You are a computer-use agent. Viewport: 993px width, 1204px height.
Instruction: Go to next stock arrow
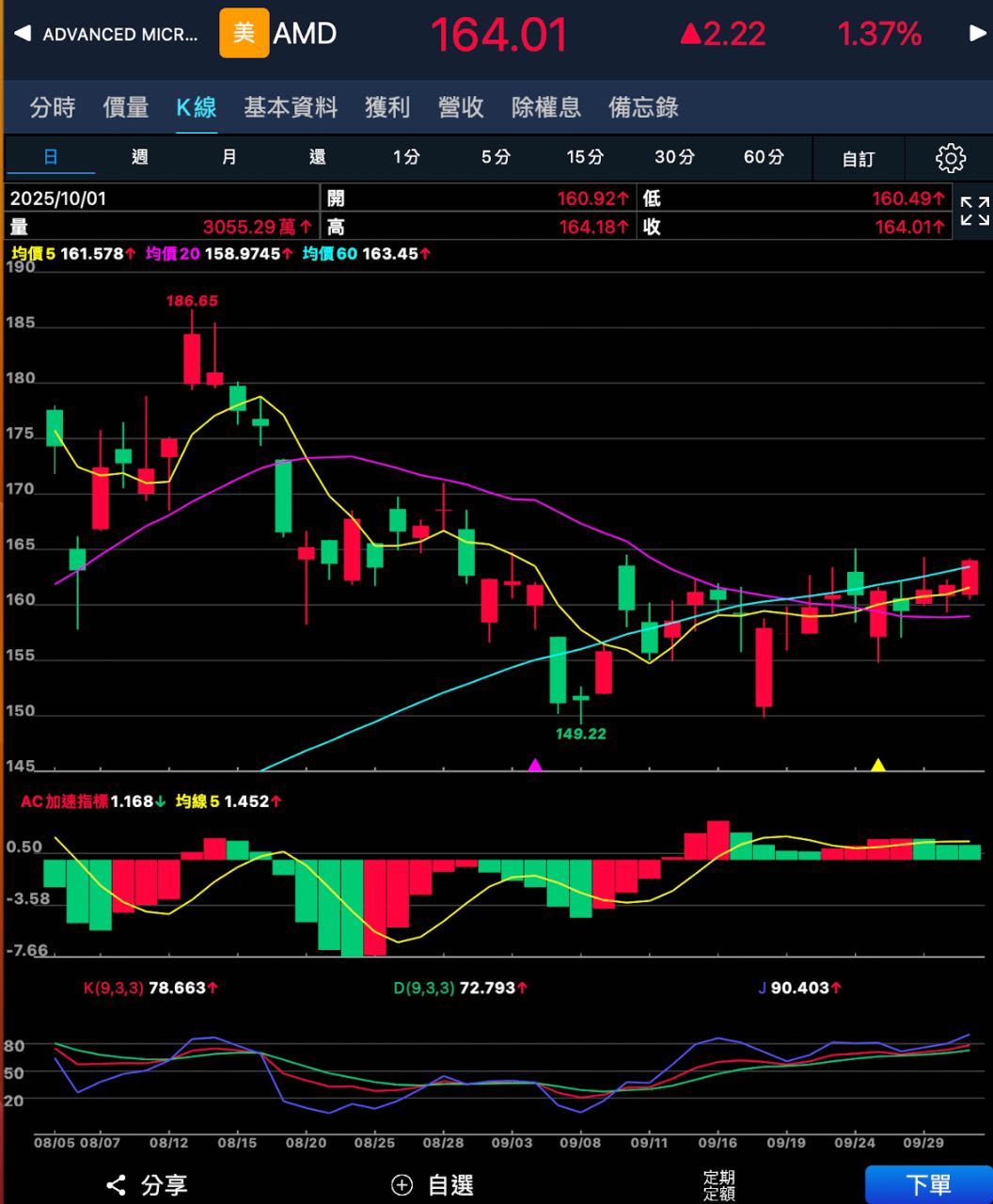pyautogui.click(x=977, y=34)
